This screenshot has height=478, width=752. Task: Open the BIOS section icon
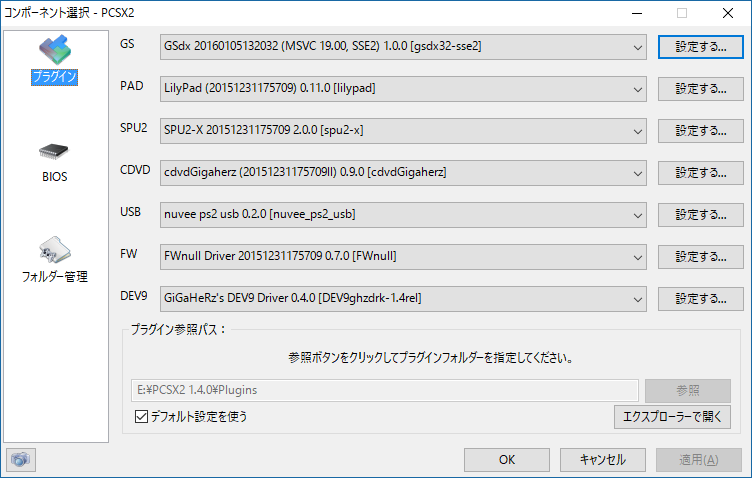(x=55, y=163)
